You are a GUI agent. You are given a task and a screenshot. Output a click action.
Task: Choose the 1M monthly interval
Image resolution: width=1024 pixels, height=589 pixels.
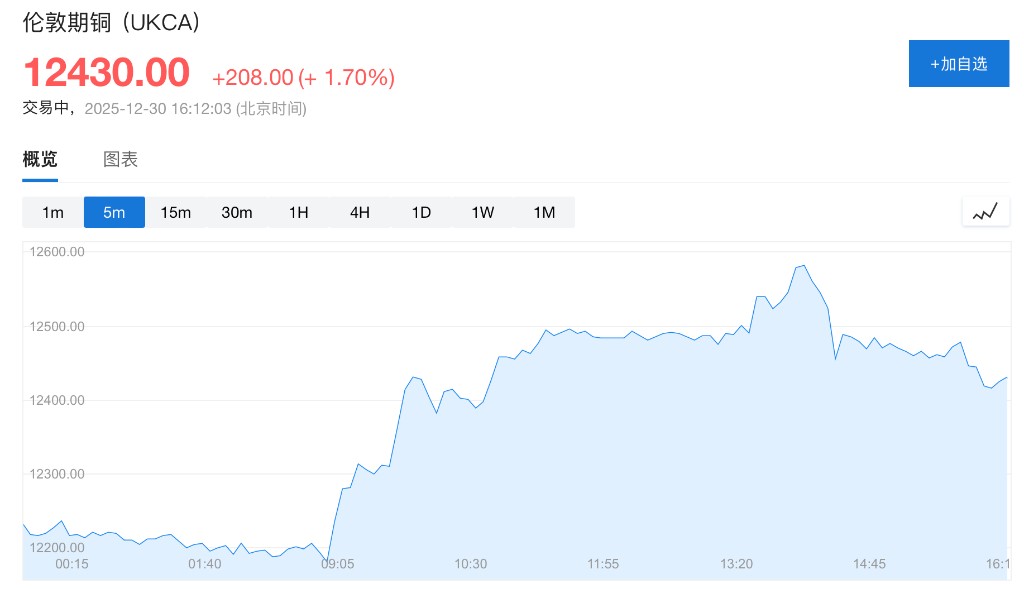pyautogui.click(x=544, y=212)
